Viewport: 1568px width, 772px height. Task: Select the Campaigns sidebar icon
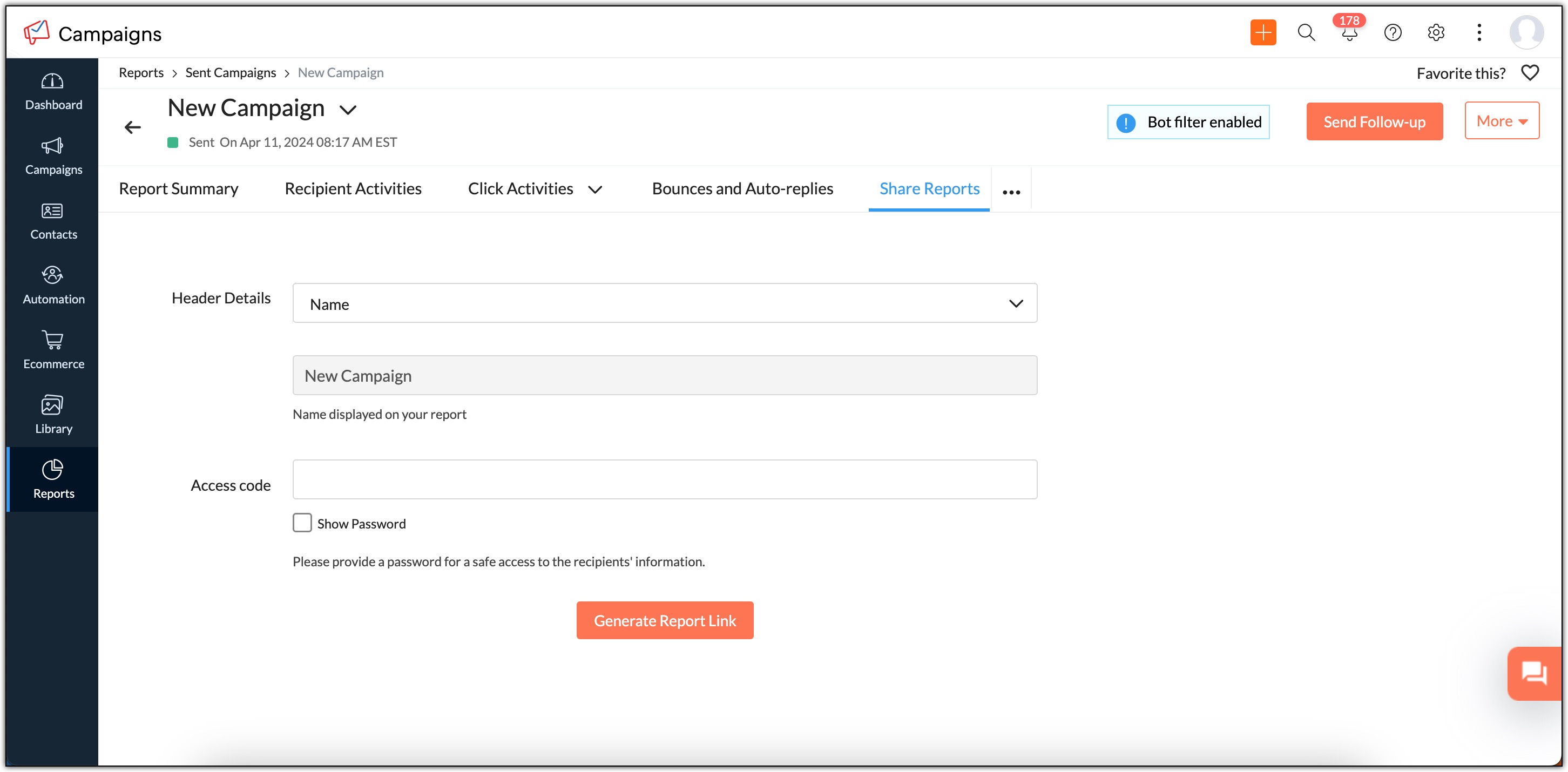click(x=52, y=156)
